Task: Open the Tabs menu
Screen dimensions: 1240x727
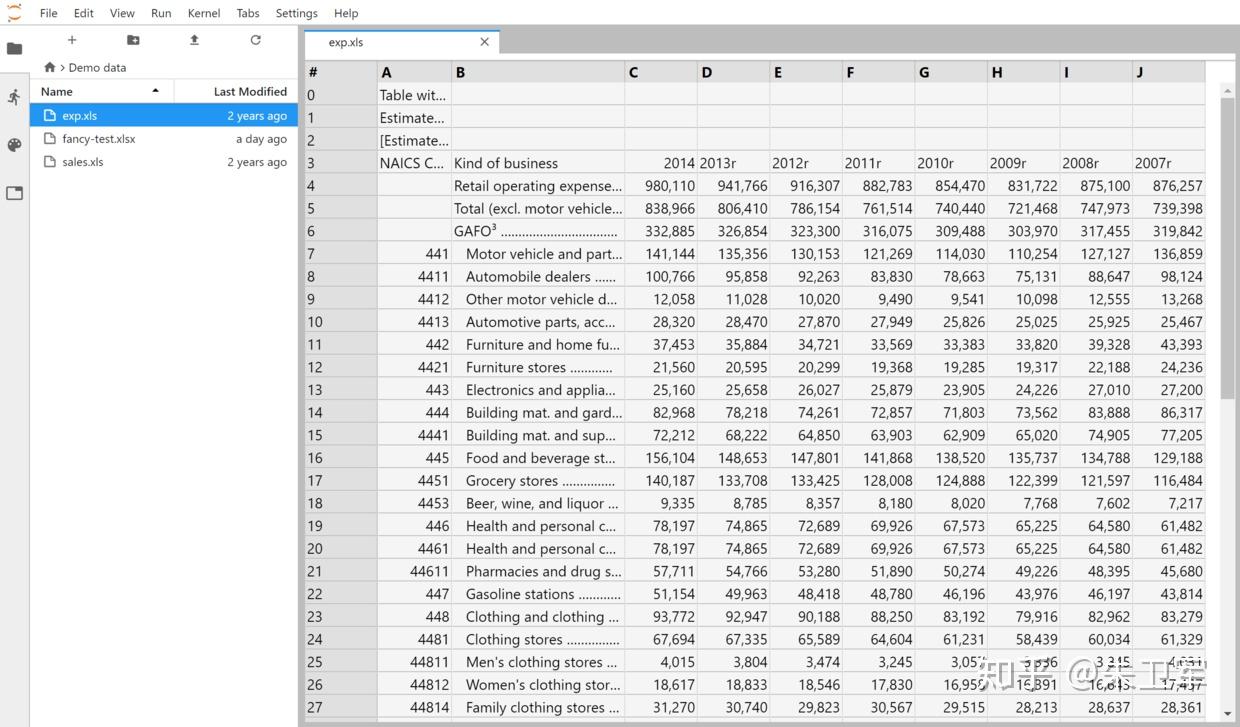Action: (248, 13)
